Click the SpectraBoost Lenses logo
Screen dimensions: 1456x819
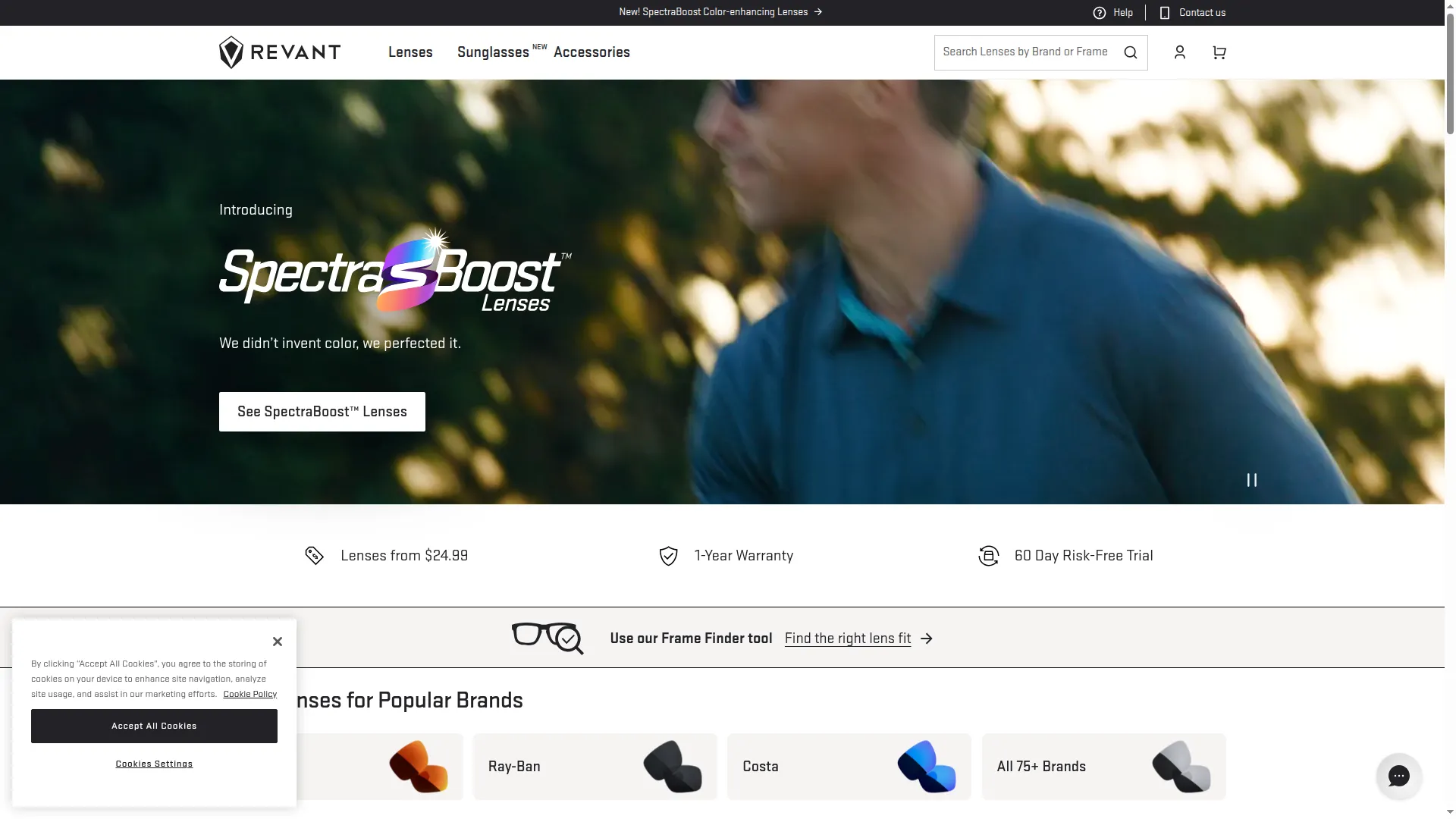pyautogui.click(x=395, y=271)
